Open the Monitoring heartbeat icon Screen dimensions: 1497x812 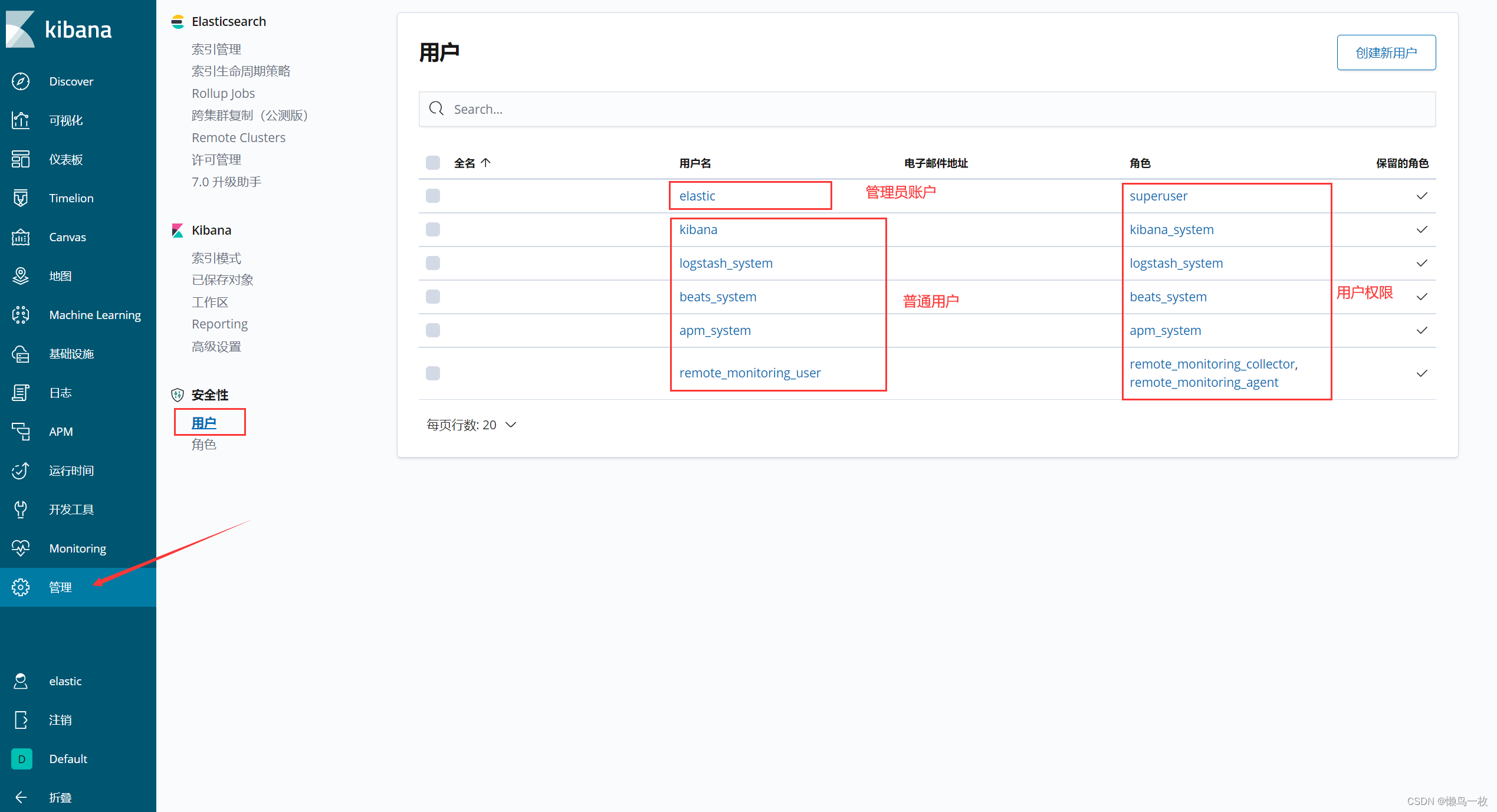pos(21,548)
